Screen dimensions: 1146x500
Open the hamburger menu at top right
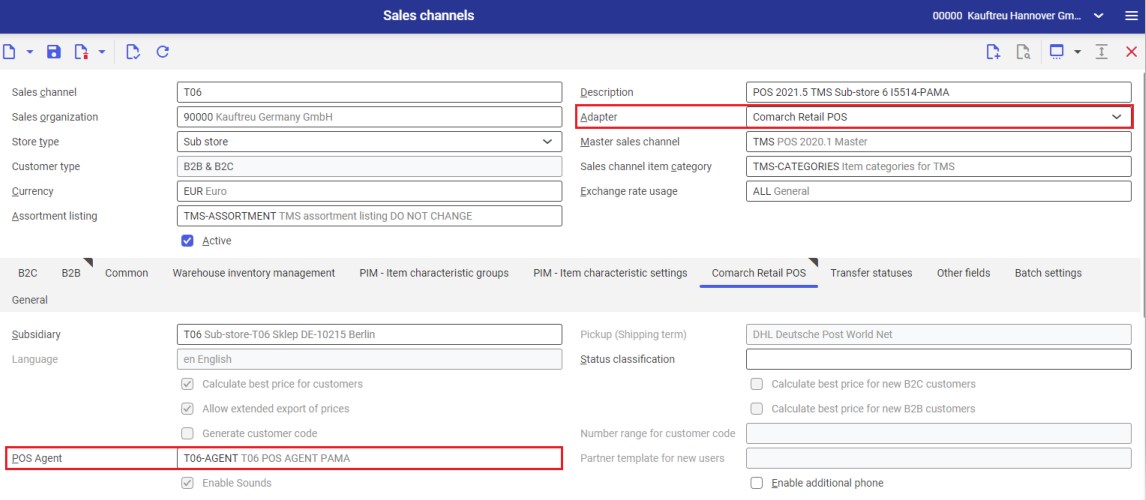[1131, 16]
